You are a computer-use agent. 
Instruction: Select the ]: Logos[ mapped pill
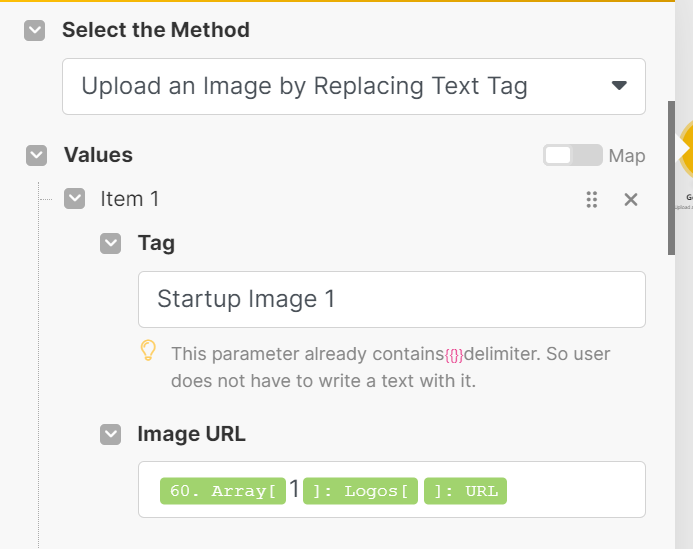[360, 490]
